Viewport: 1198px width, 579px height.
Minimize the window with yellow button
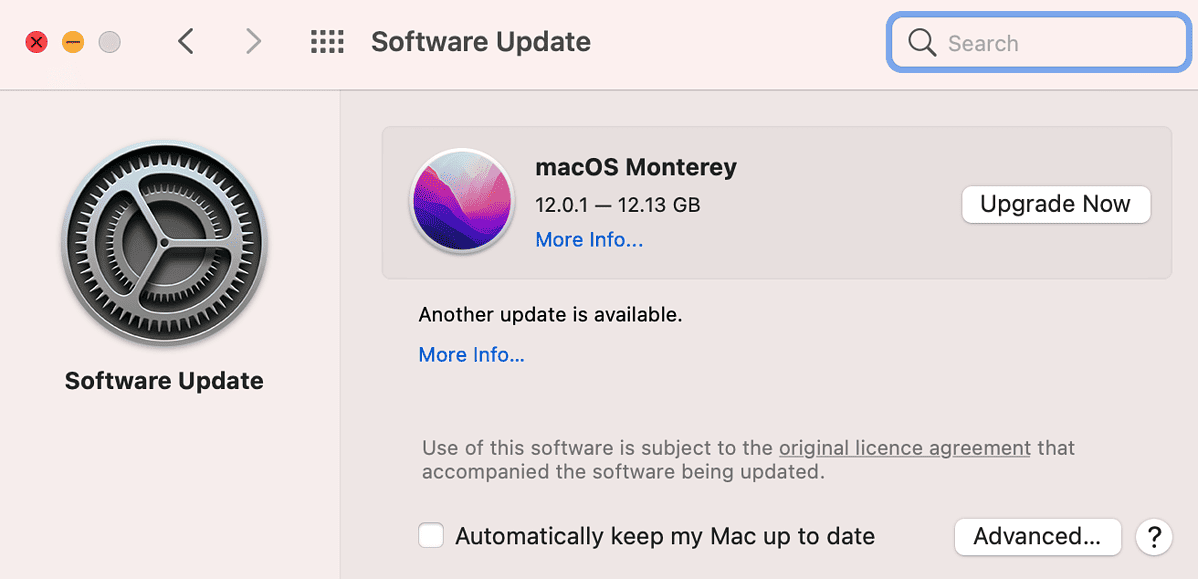73,42
